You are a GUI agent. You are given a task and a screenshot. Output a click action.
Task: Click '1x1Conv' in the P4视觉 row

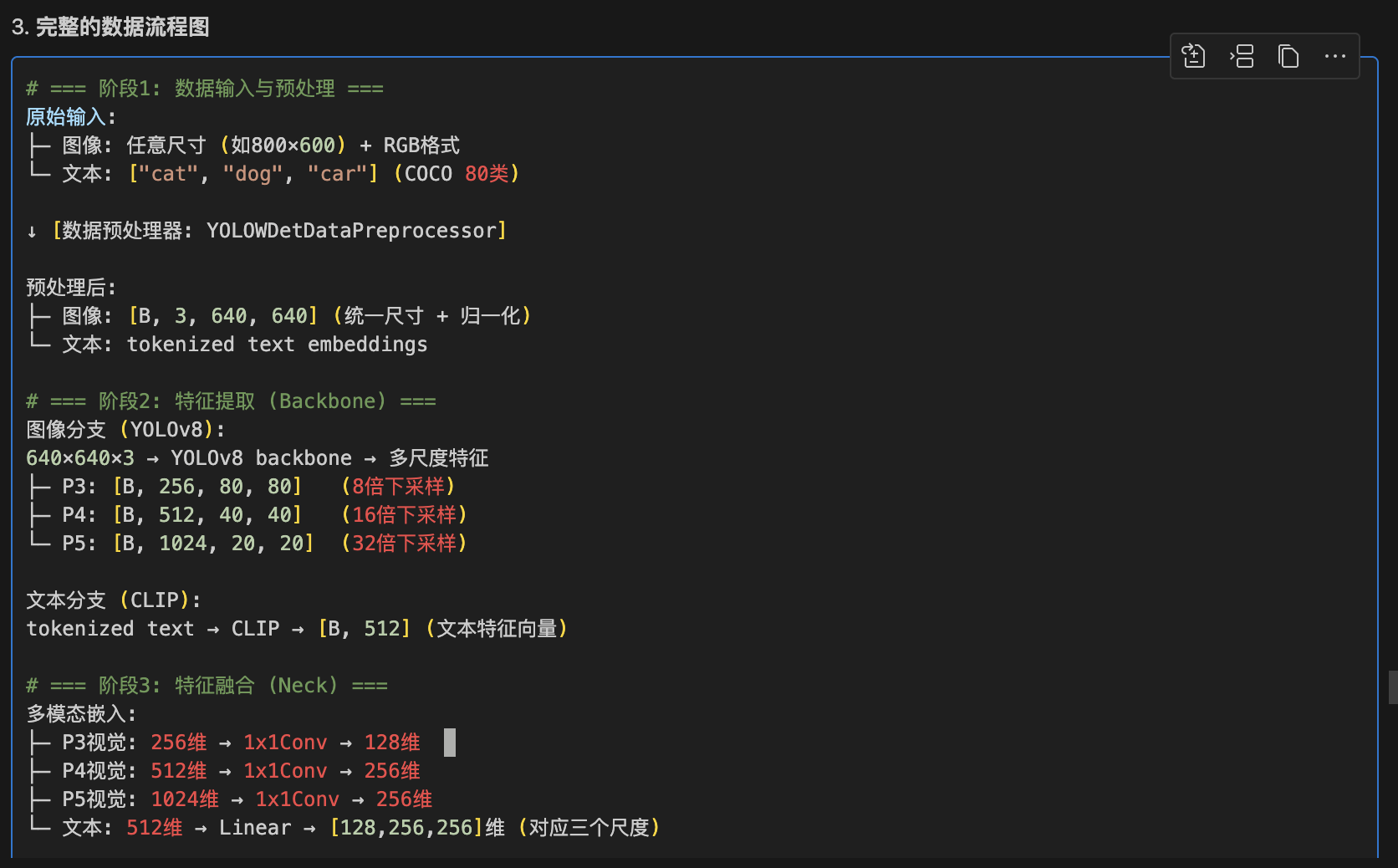click(x=285, y=771)
